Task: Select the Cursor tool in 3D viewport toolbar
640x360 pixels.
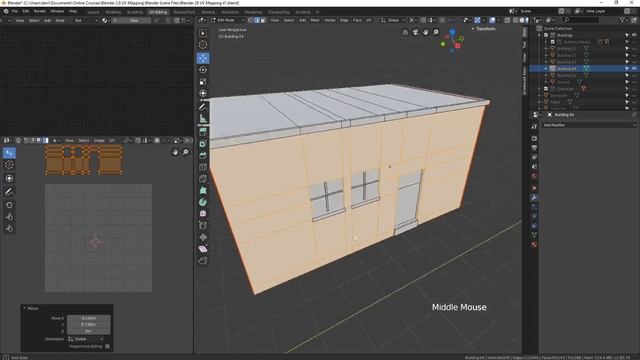Action: coord(203,45)
